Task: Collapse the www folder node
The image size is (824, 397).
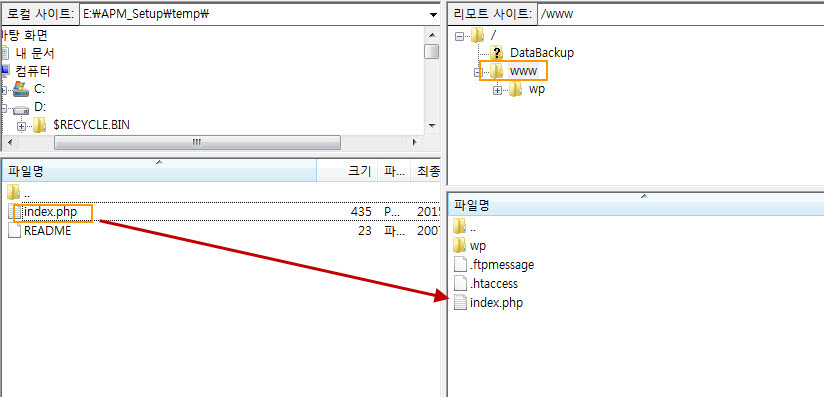Action: pos(478,73)
